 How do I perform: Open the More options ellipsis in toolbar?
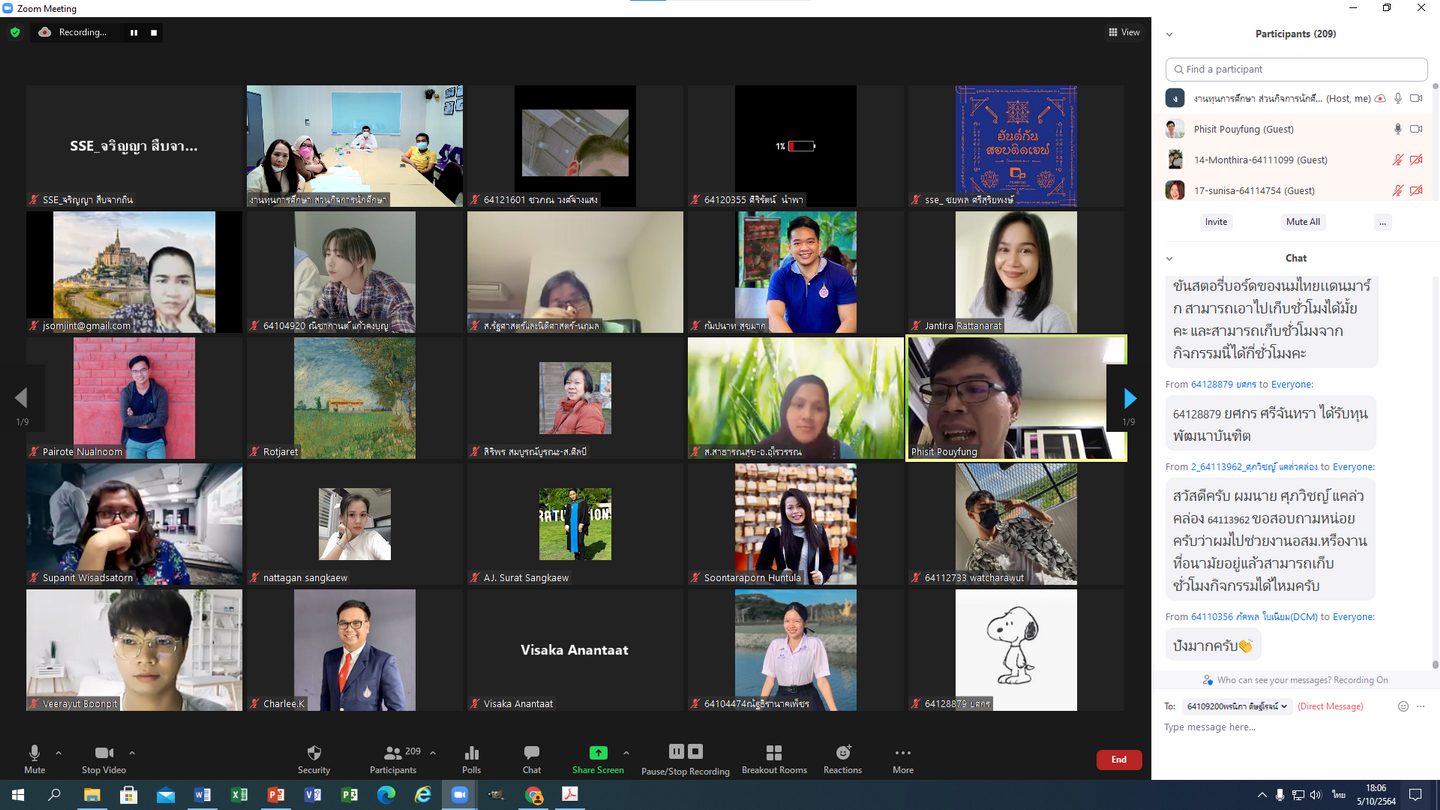[x=902, y=758]
